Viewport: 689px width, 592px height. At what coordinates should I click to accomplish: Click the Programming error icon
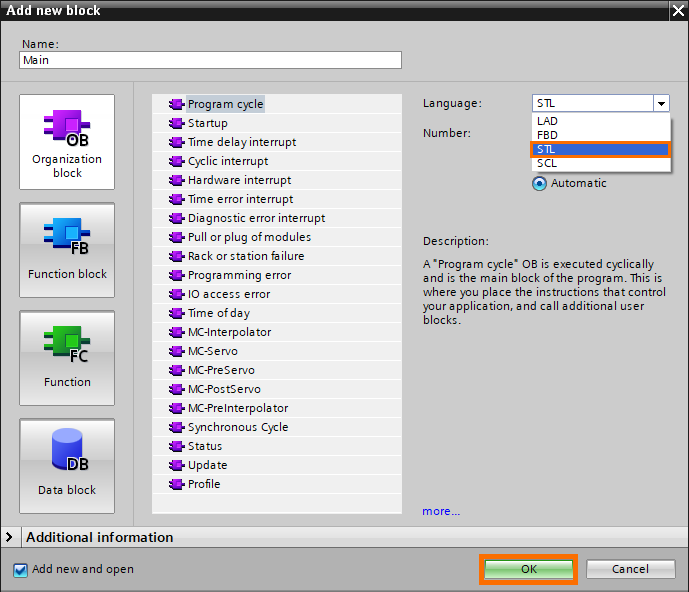click(177, 275)
